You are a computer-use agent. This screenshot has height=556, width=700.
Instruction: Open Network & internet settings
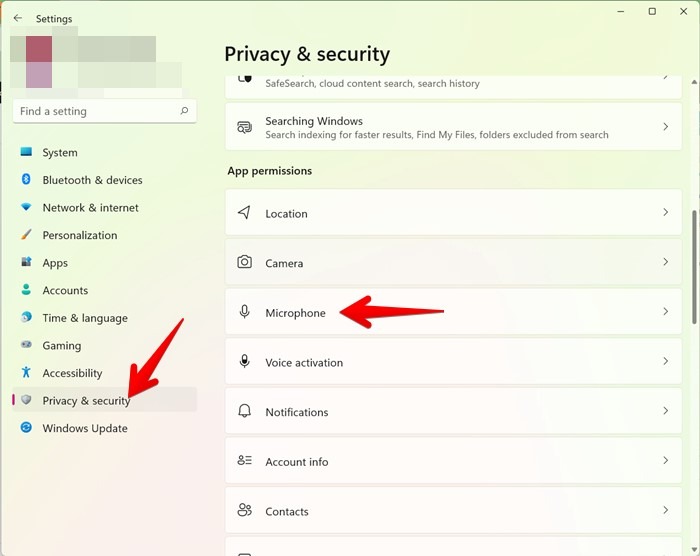(90, 208)
